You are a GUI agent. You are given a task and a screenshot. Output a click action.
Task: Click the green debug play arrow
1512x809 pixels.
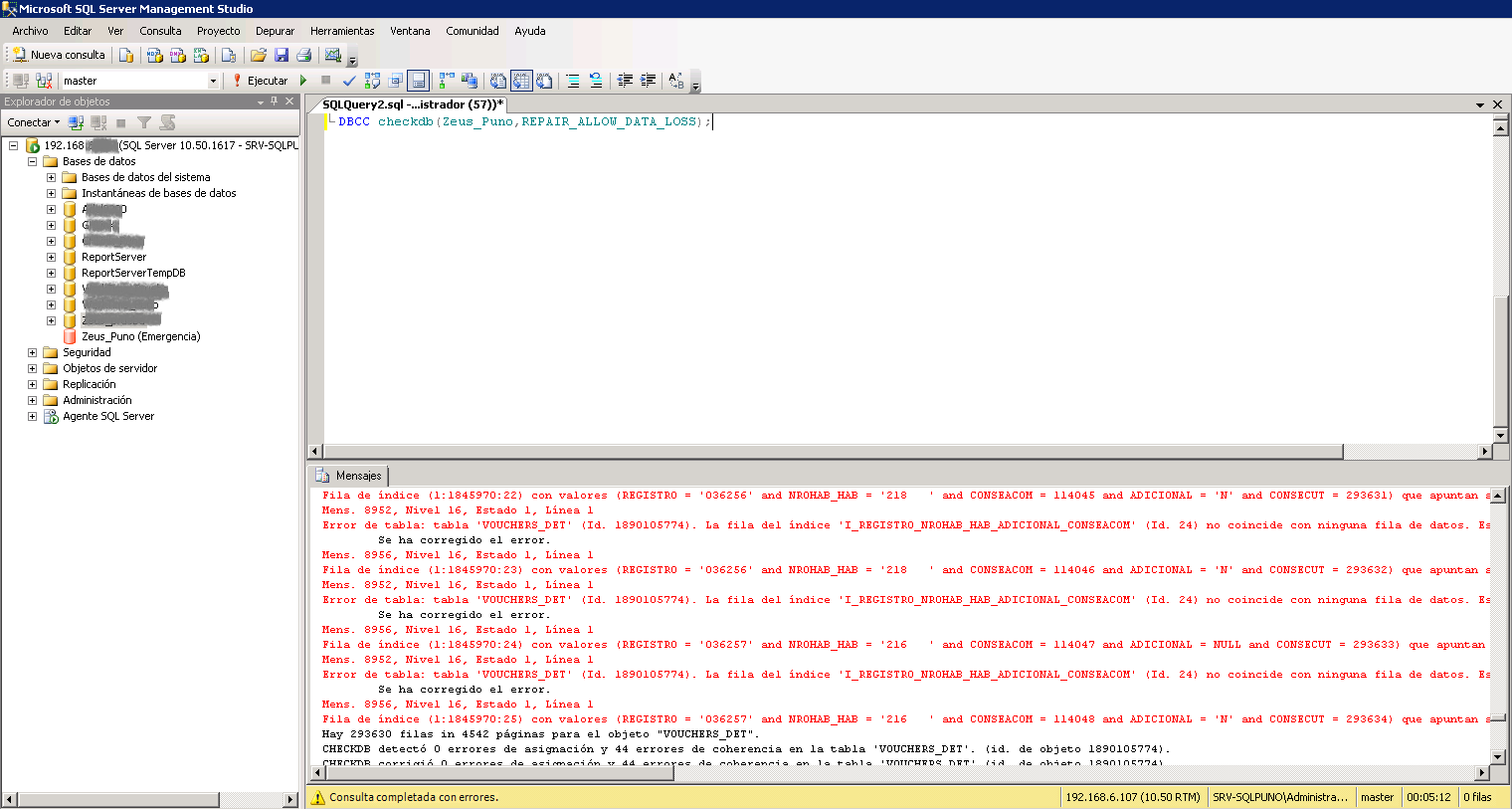tap(303, 81)
